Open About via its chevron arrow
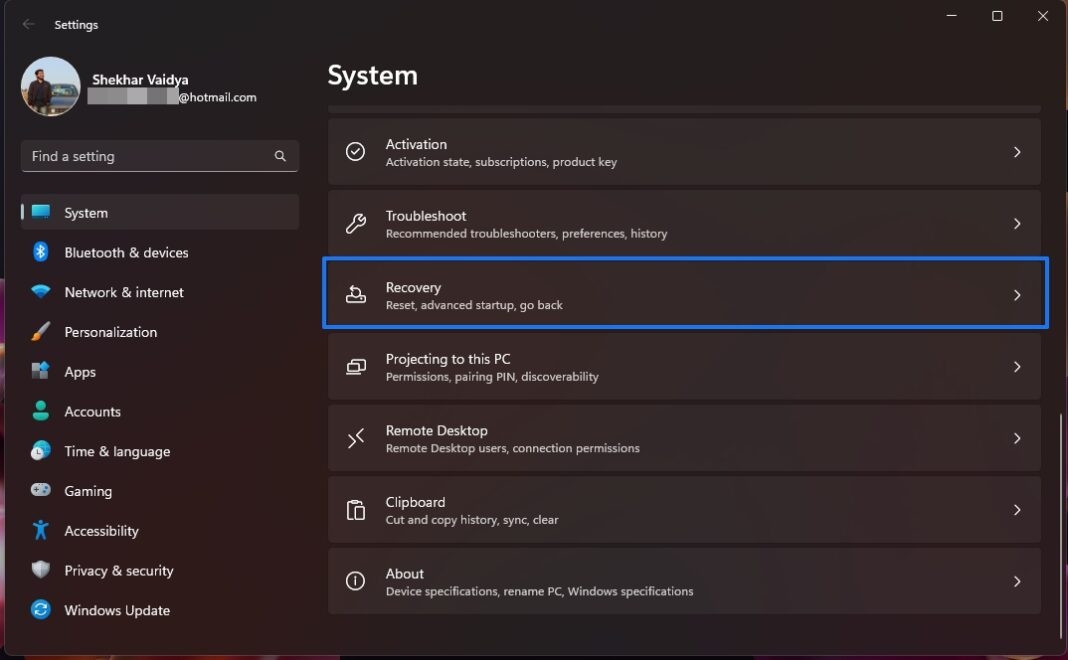The image size is (1068, 660). pyautogui.click(x=1017, y=581)
